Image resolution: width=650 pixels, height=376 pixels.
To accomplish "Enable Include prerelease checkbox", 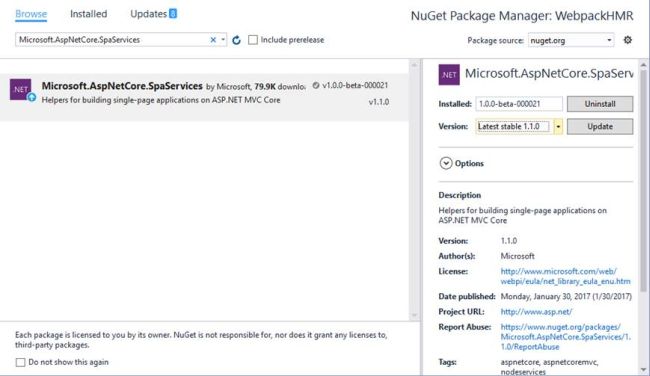I will coord(252,40).
